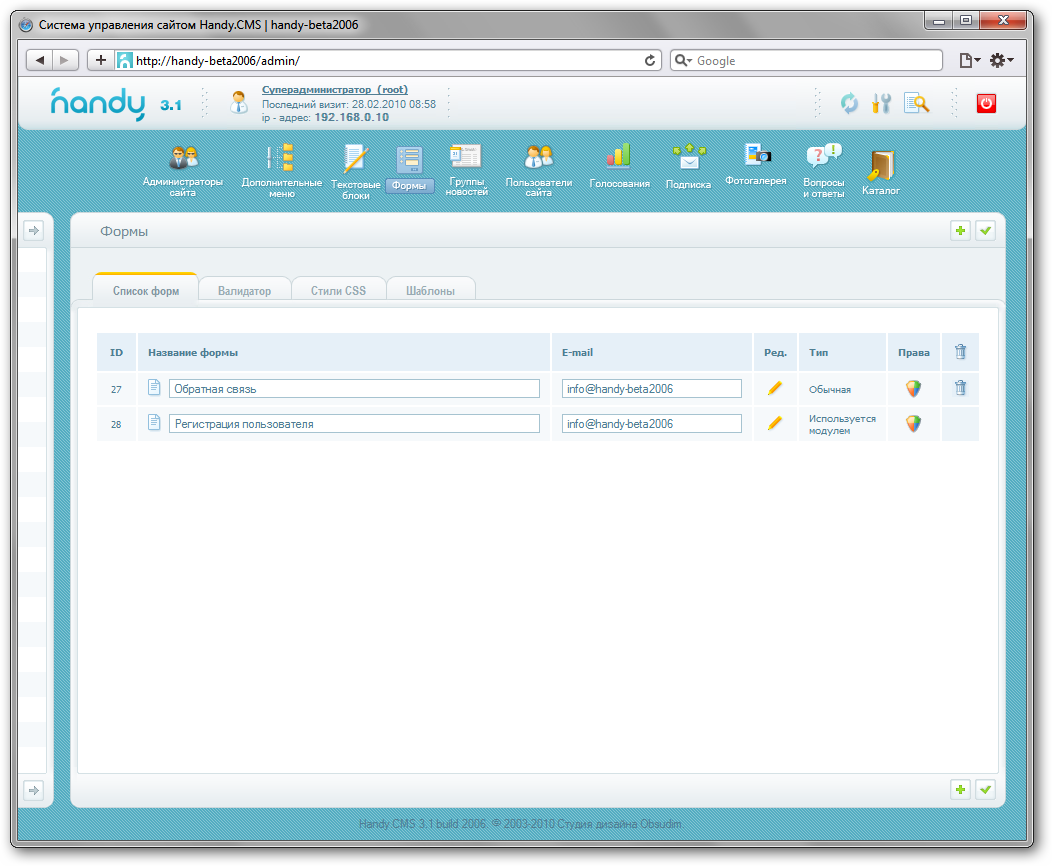Edit form Обратная связь with pencil icon
The height and width of the screenshot is (866, 1052).
(774, 389)
